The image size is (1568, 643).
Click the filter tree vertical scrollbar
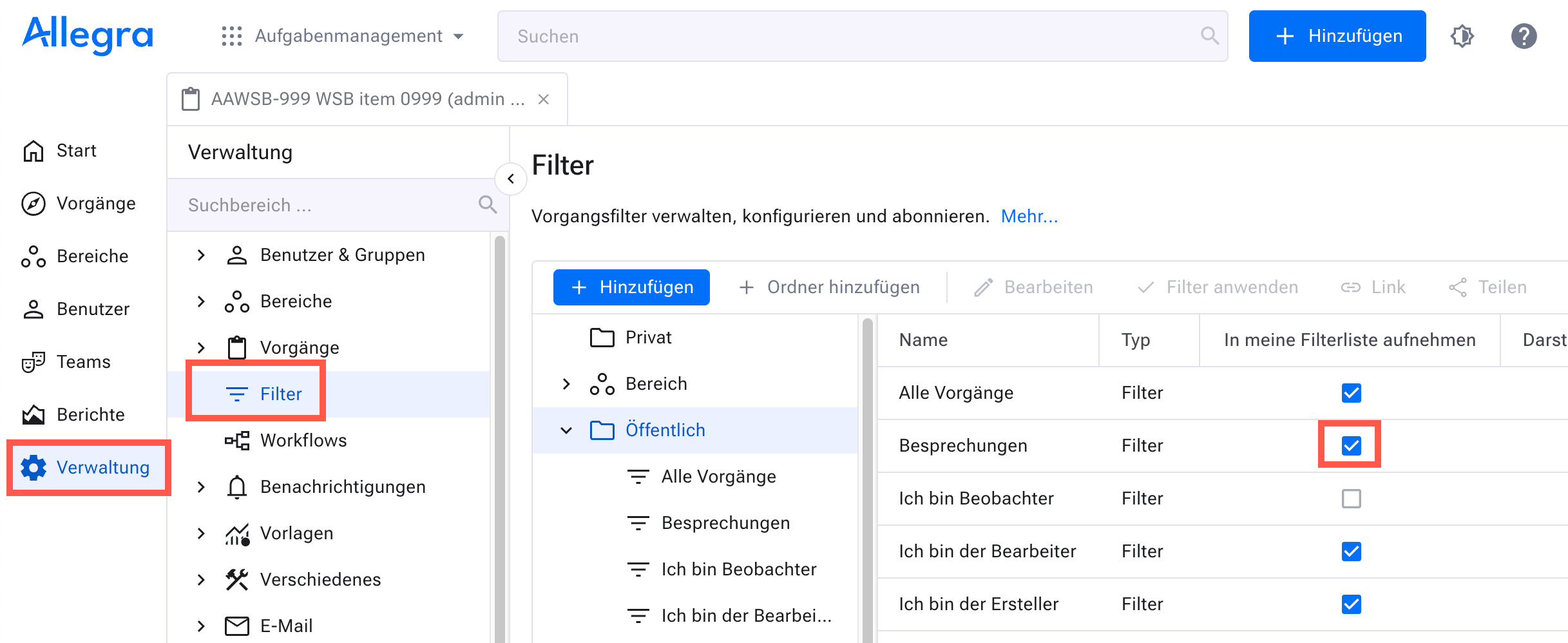[x=867, y=480]
